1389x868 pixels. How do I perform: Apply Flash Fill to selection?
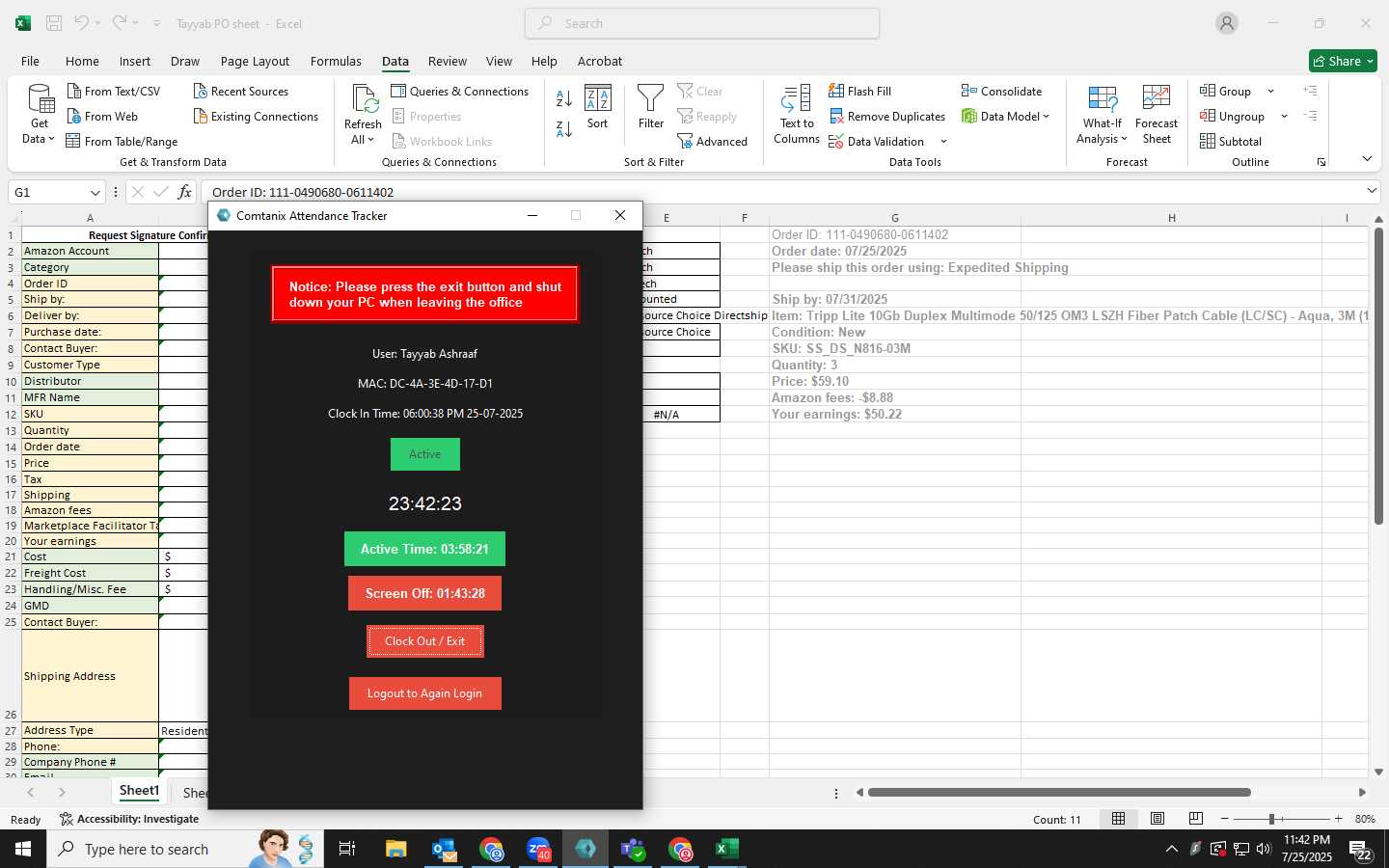pos(860,92)
